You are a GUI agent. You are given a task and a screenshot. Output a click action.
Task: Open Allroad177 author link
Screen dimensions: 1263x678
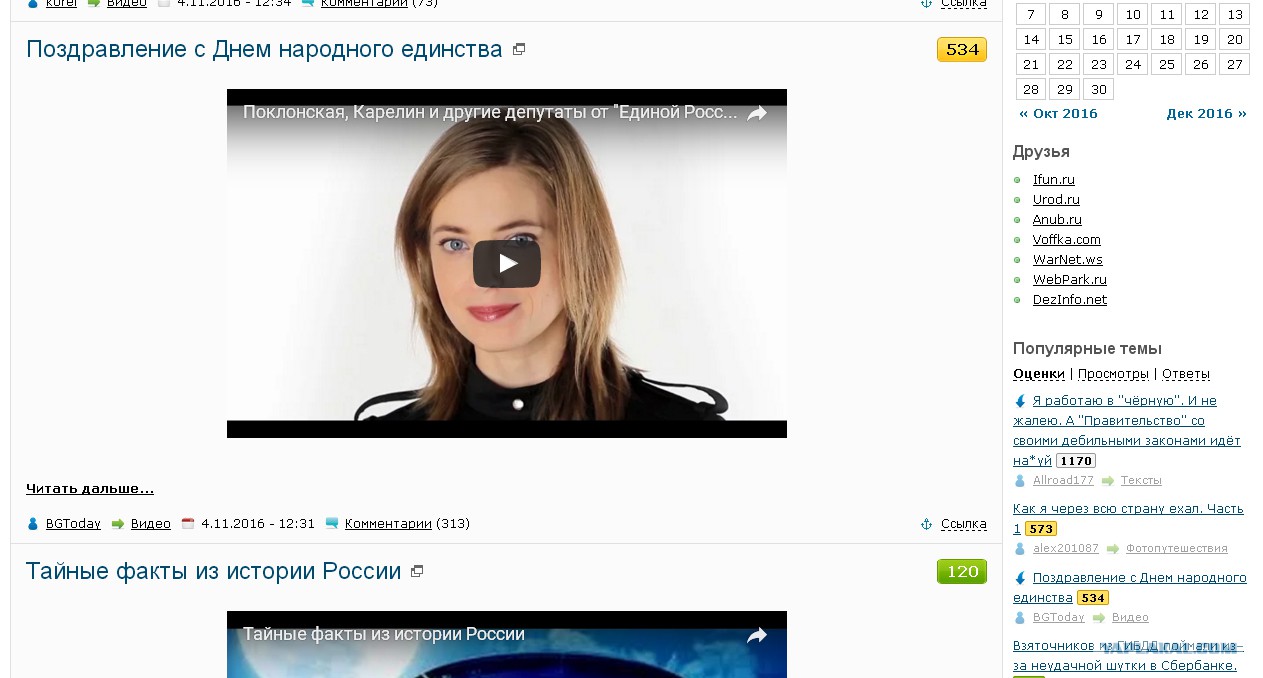pos(1063,481)
